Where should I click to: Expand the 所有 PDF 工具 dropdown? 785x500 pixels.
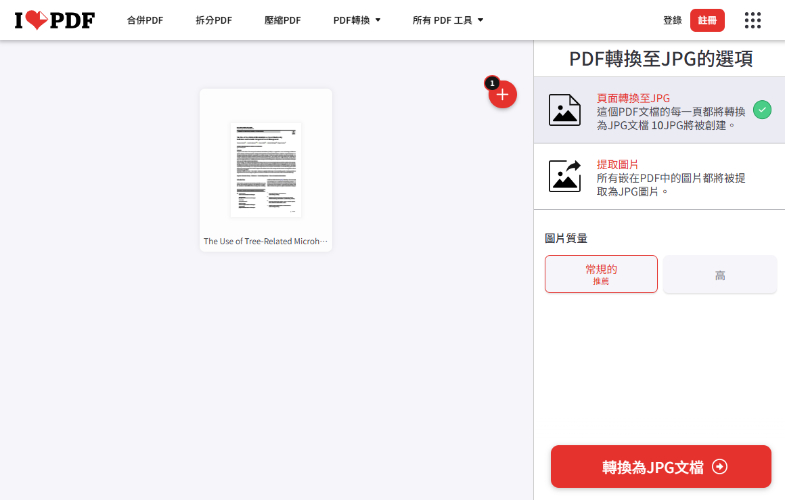(x=448, y=20)
